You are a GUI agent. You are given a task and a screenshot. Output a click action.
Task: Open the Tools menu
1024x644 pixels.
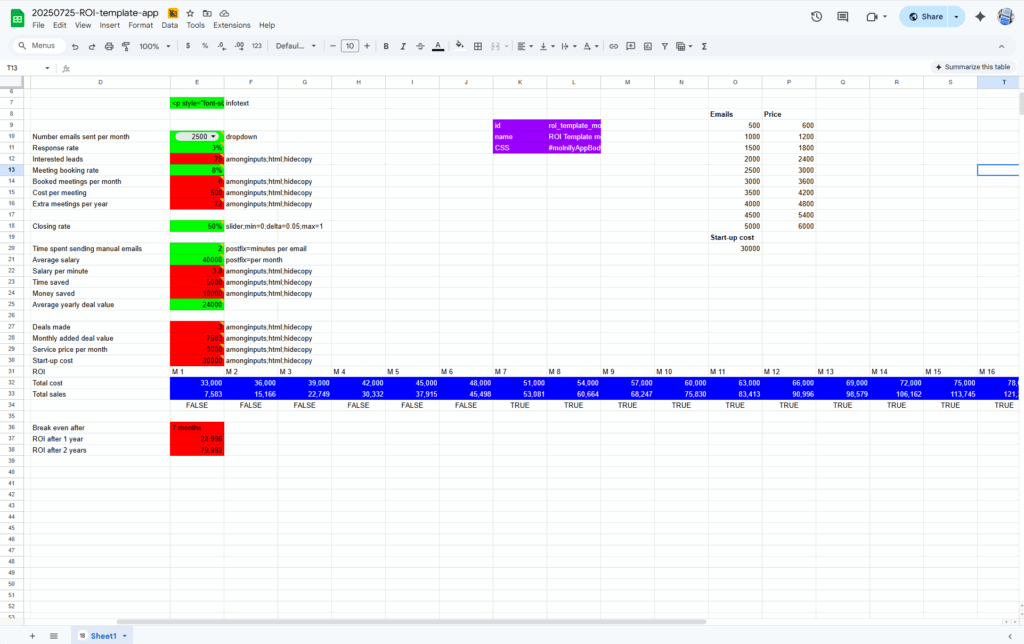(195, 25)
